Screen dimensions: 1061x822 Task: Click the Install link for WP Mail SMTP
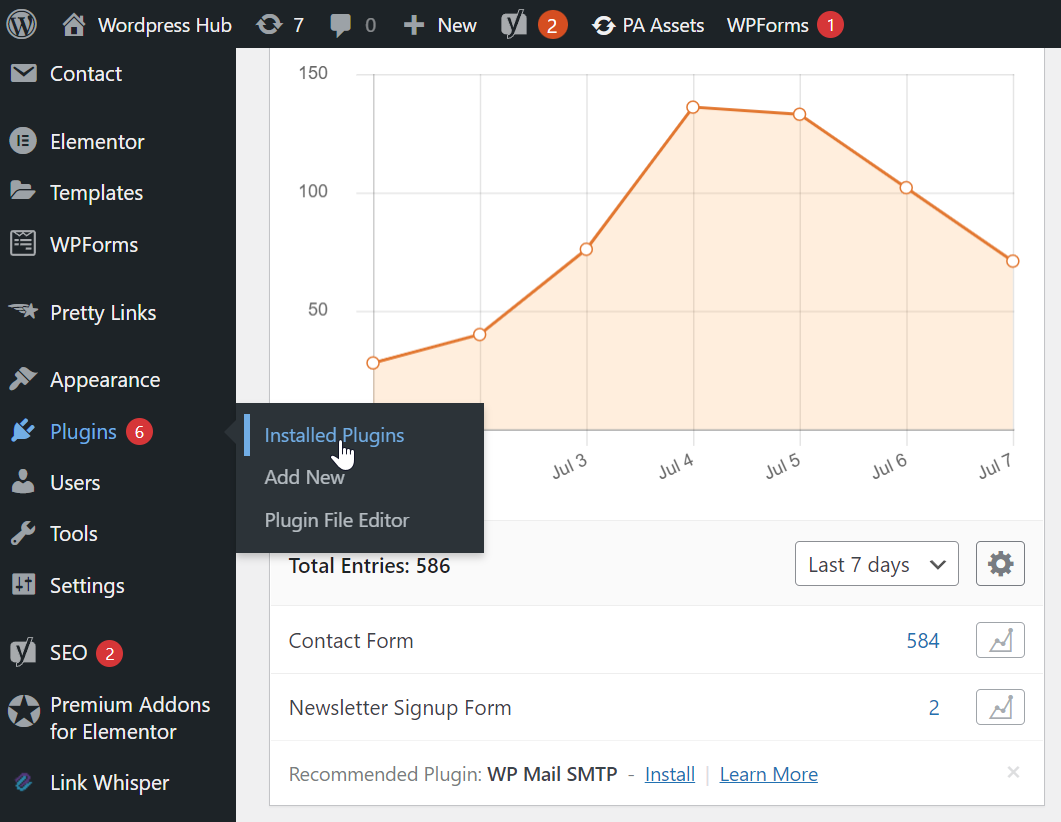(x=670, y=774)
